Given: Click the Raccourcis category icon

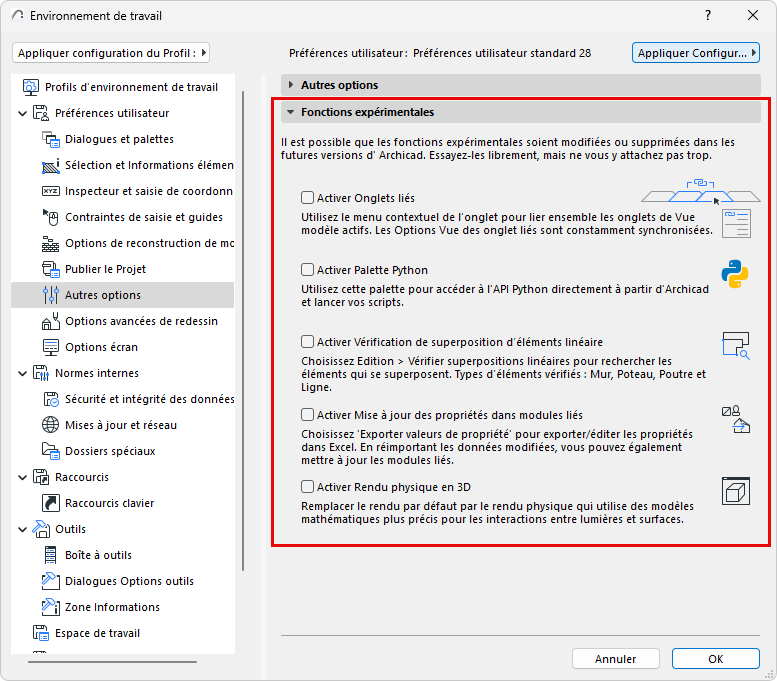Looking at the screenshot, I should pos(41,477).
